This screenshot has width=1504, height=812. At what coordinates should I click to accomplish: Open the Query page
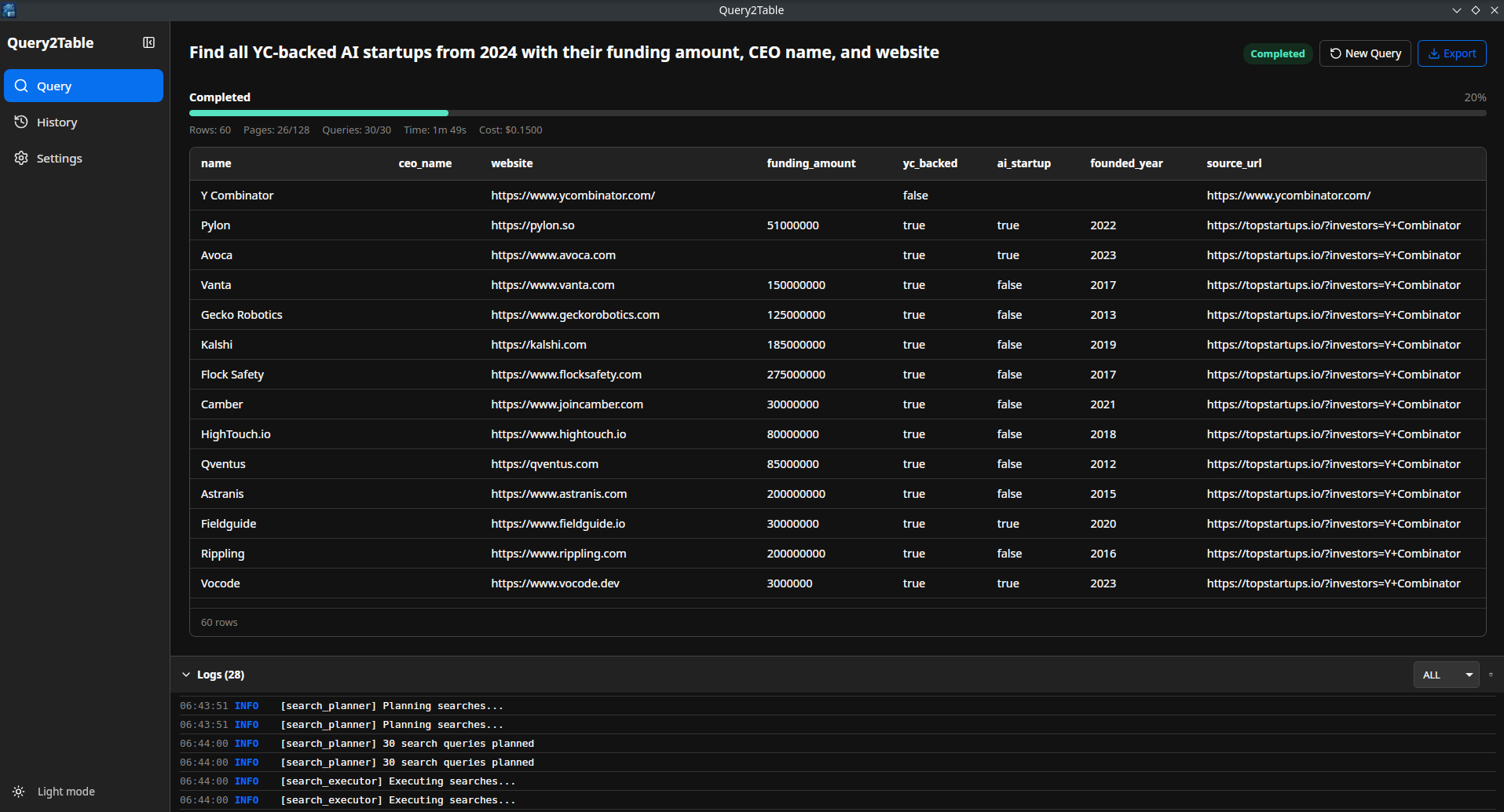(x=83, y=86)
